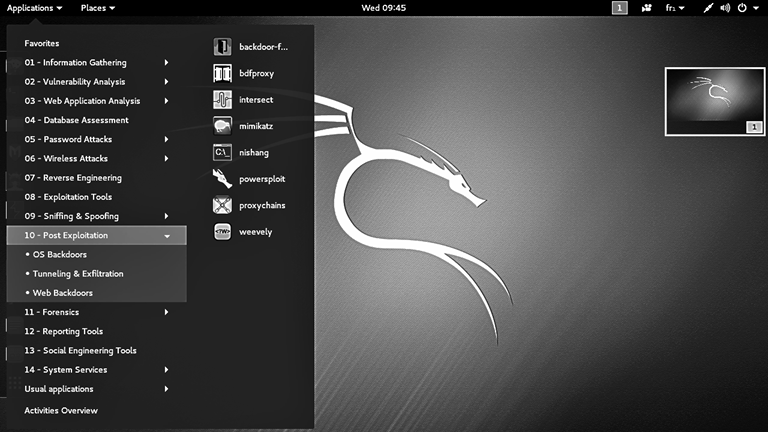Click the clock showing Wed 09:45
Viewport: 769px width, 433px height.
(x=383, y=8)
